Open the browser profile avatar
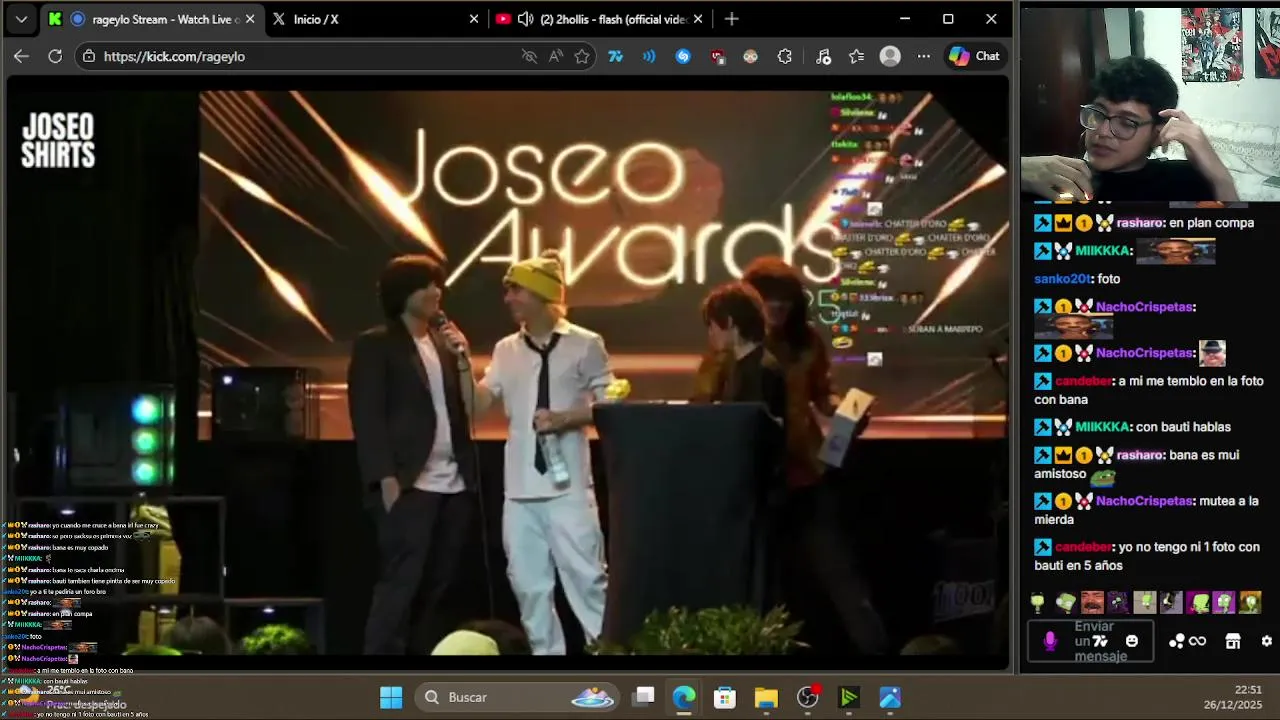Image resolution: width=1280 pixels, height=720 pixels. tap(890, 56)
